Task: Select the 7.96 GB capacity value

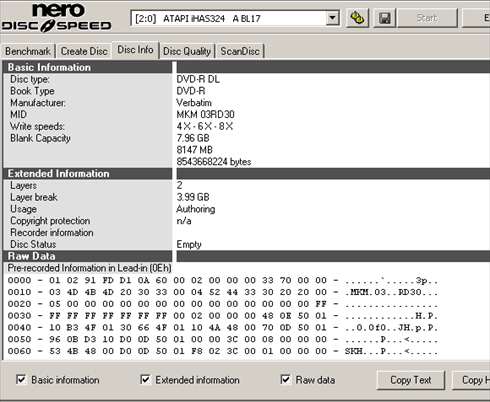Action: tap(193, 138)
